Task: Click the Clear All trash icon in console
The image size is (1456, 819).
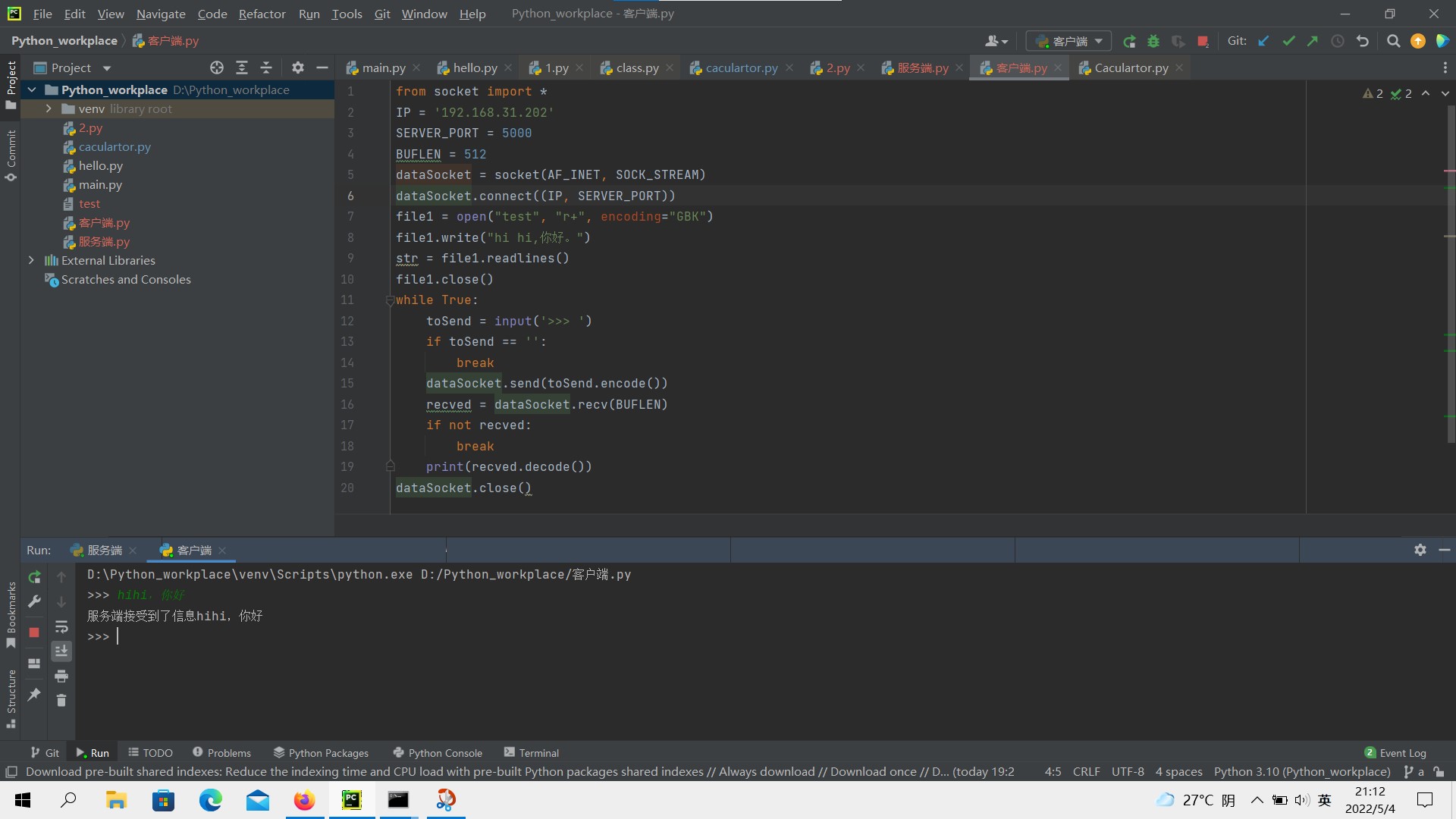Action: [61, 700]
